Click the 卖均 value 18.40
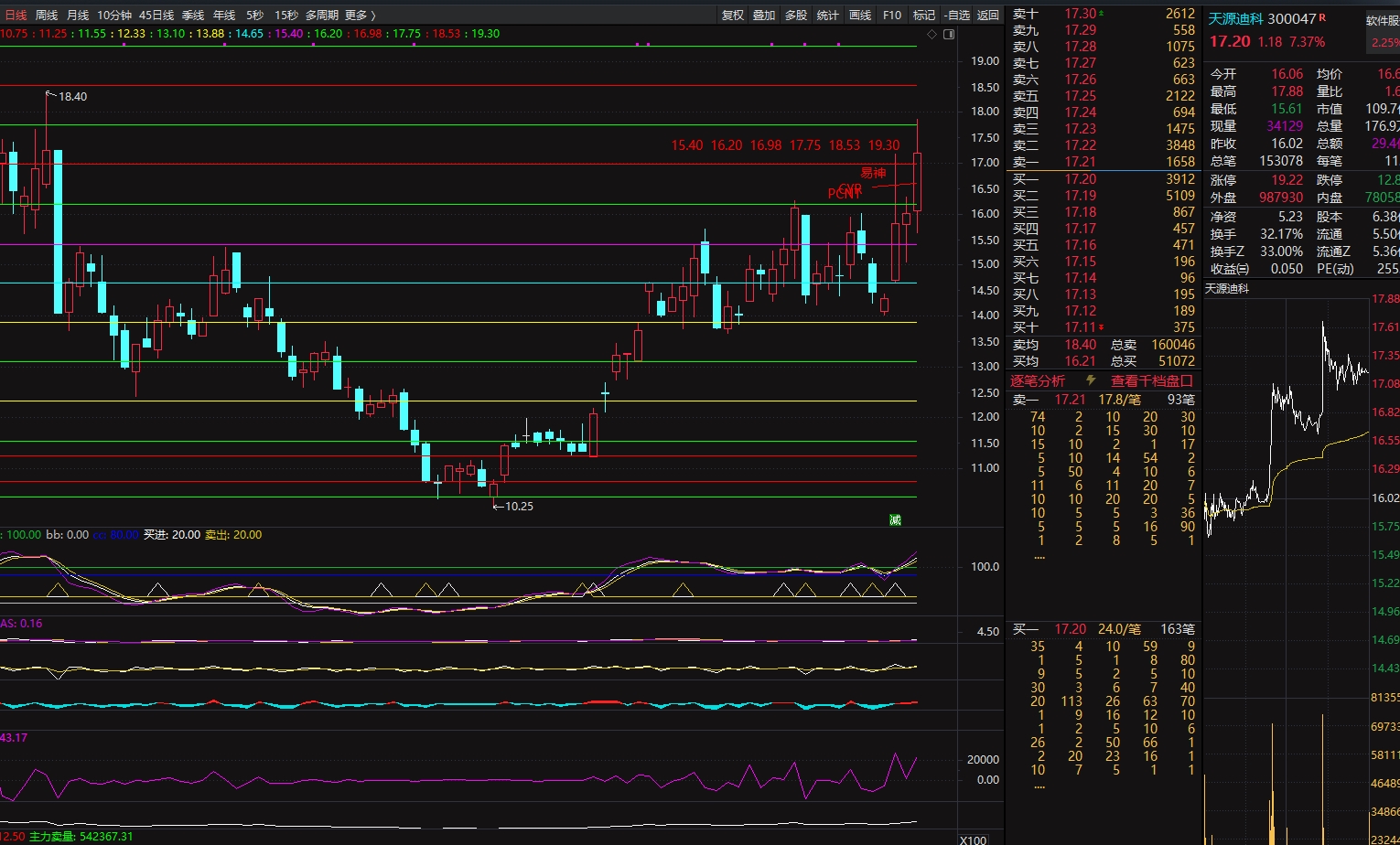This screenshot has height=845, width=1400. pyautogui.click(x=1080, y=345)
